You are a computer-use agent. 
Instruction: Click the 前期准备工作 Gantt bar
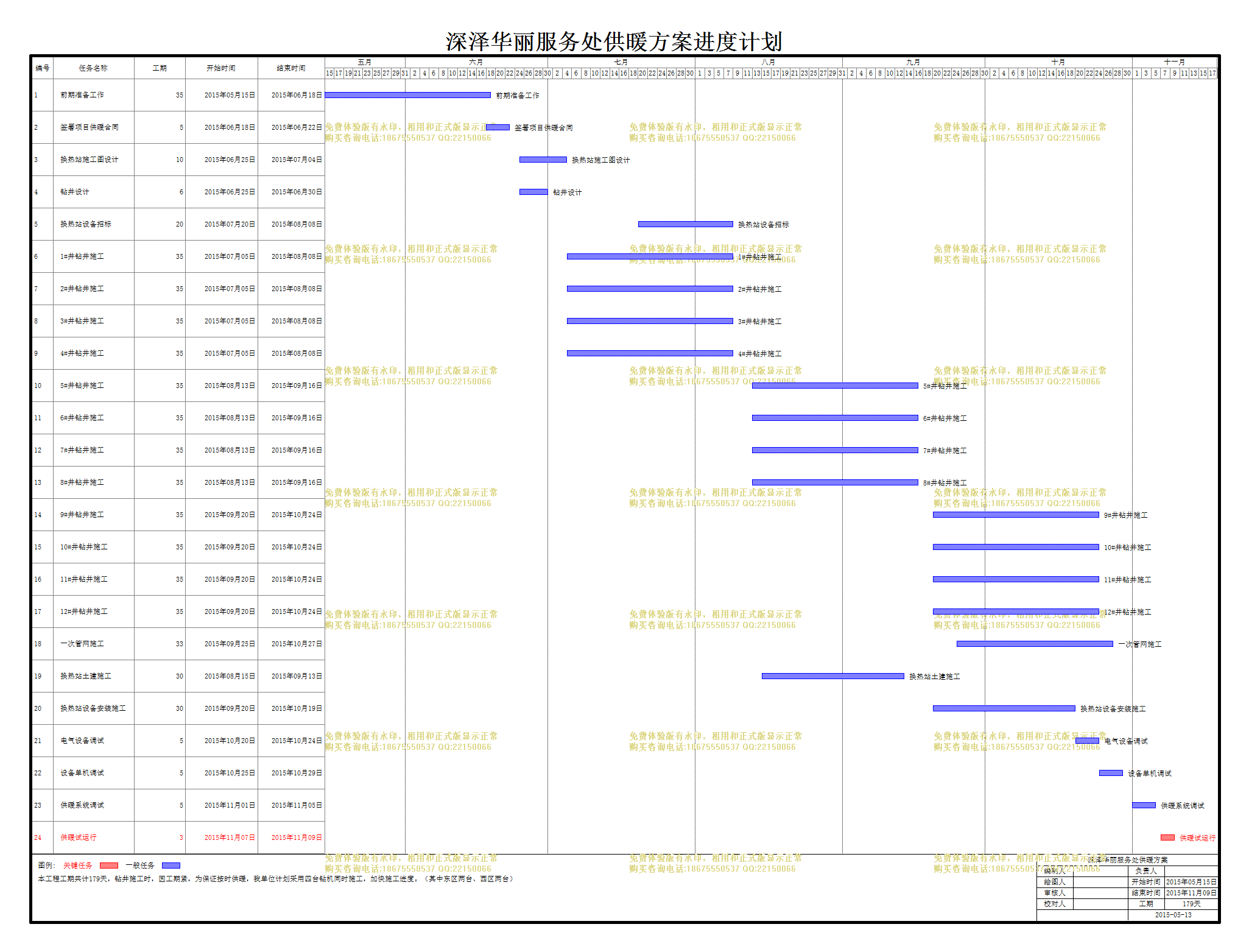tap(407, 95)
